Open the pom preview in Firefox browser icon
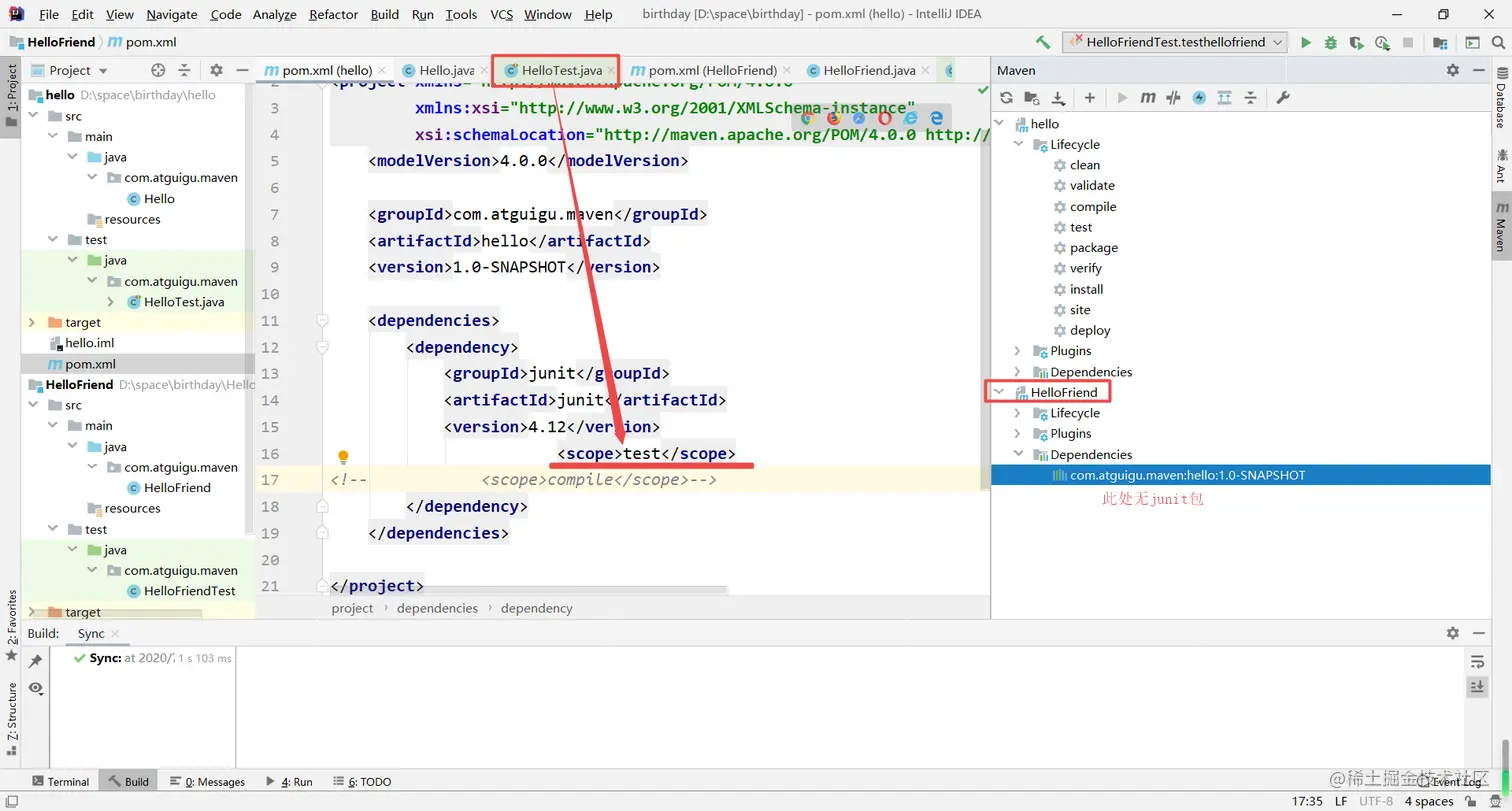The height and width of the screenshot is (811, 1512). pyautogui.click(x=833, y=117)
